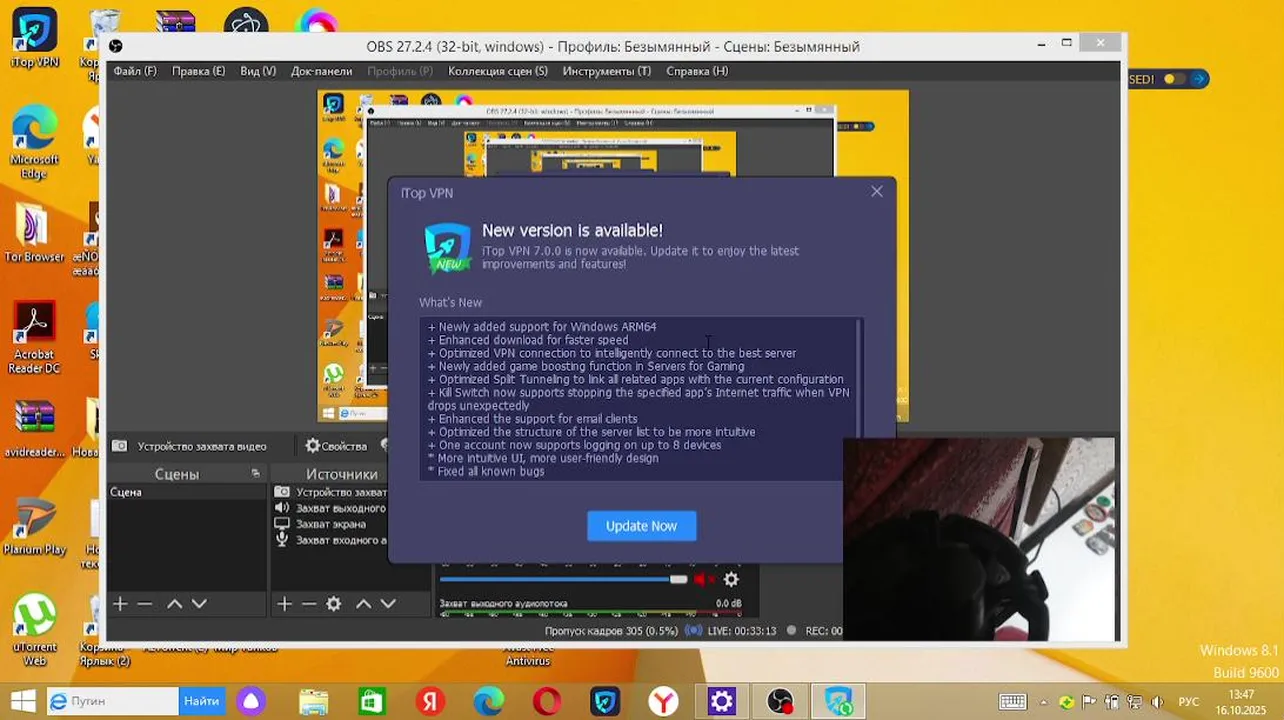Screen dimensions: 1284x720
Task: Click the Найти search button
Action: [x=201, y=701]
